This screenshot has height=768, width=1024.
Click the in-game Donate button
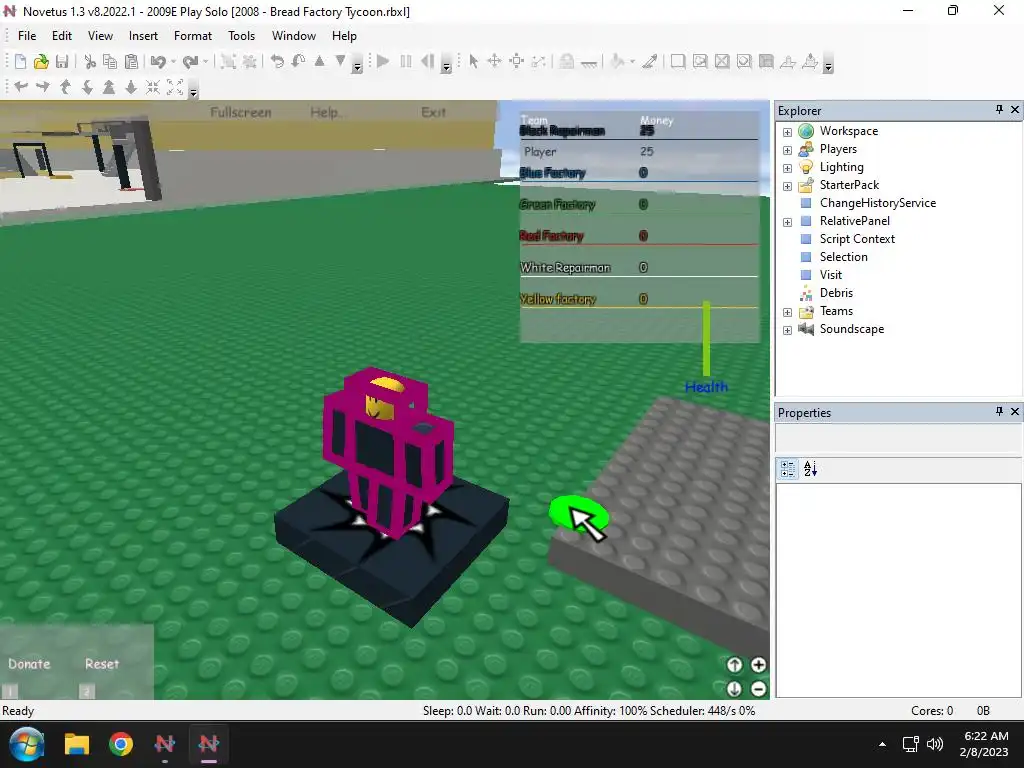[x=29, y=664]
